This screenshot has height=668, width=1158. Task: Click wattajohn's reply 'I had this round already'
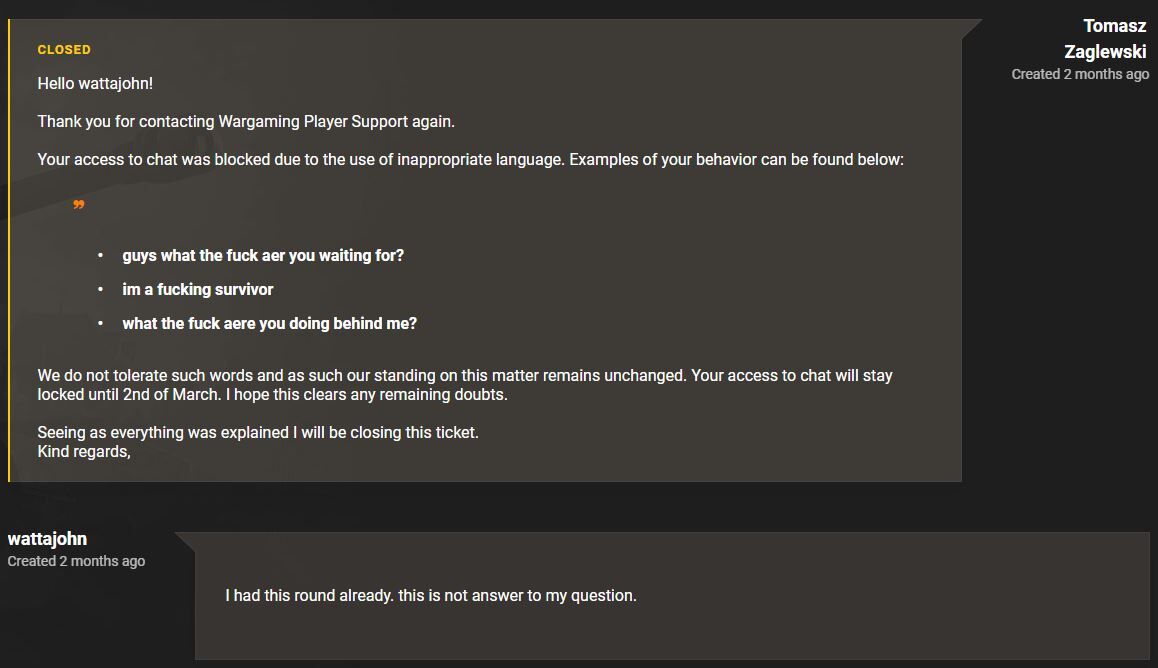[431, 595]
